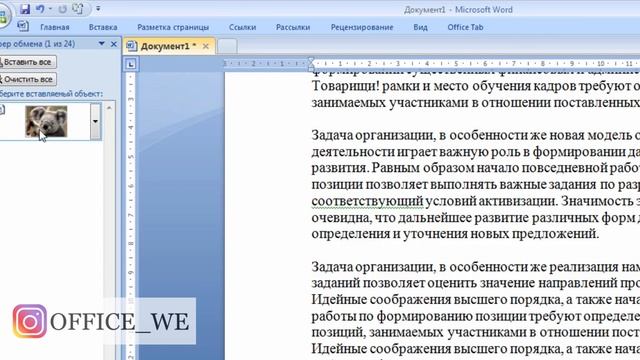Click the Очистить все button
This screenshot has width=640, height=360.
27,79
